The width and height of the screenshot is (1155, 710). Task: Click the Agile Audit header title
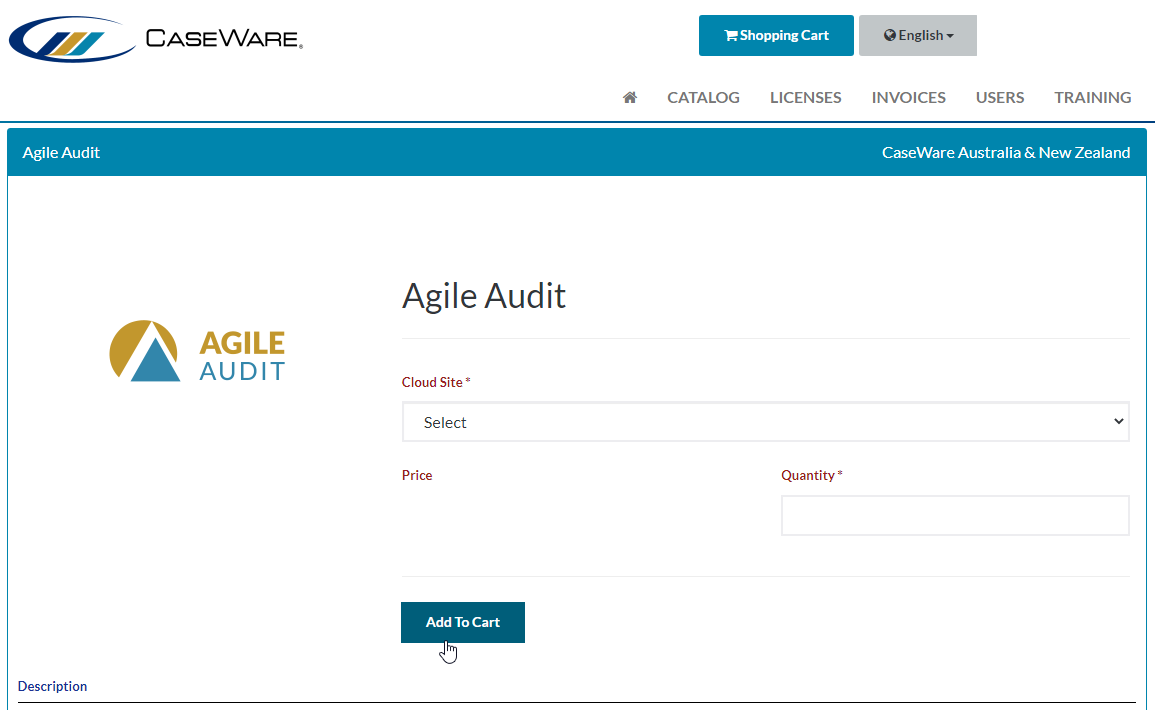pyautogui.click(x=61, y=152)
